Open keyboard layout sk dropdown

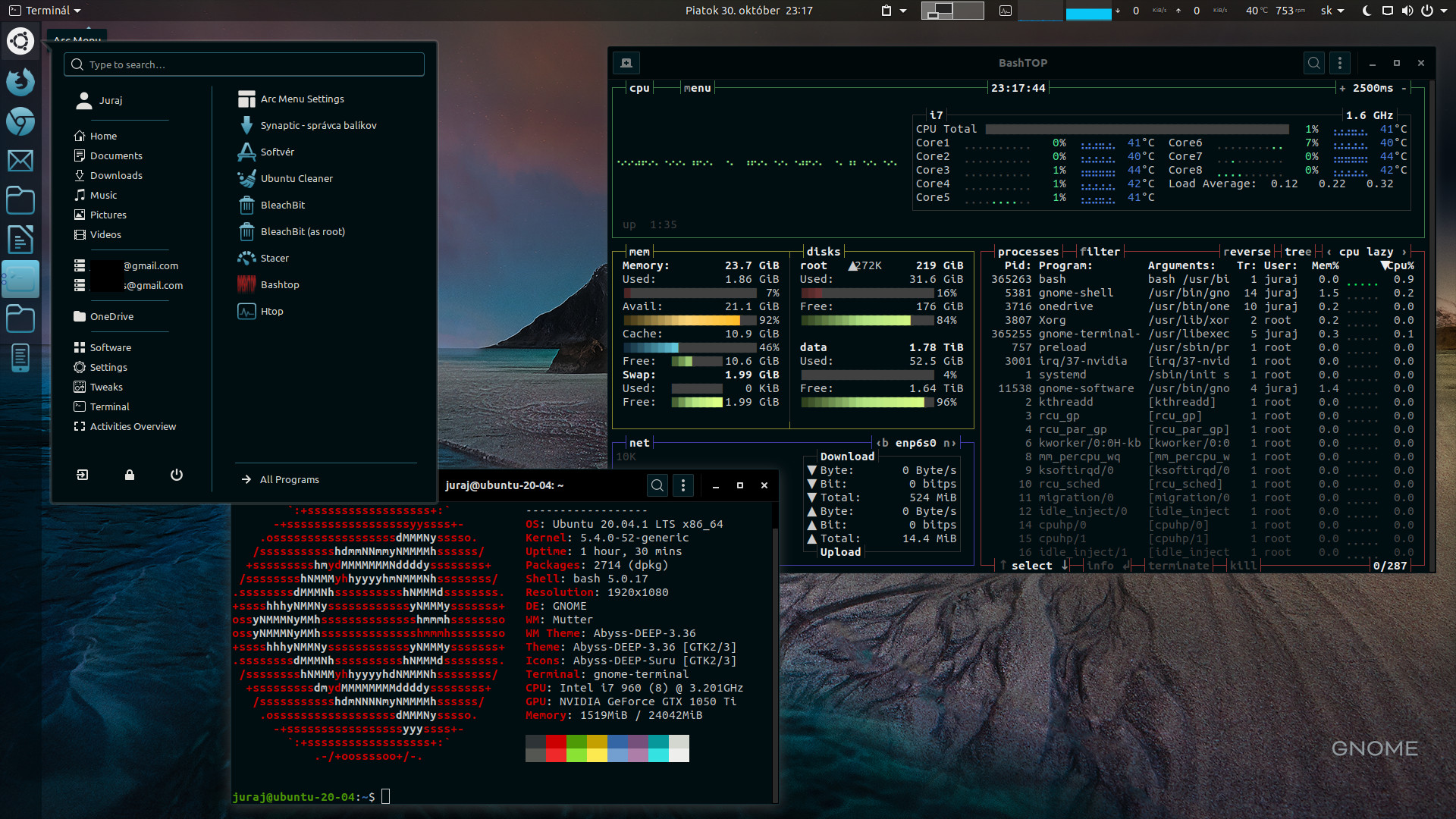click(x=1332, y=11)
